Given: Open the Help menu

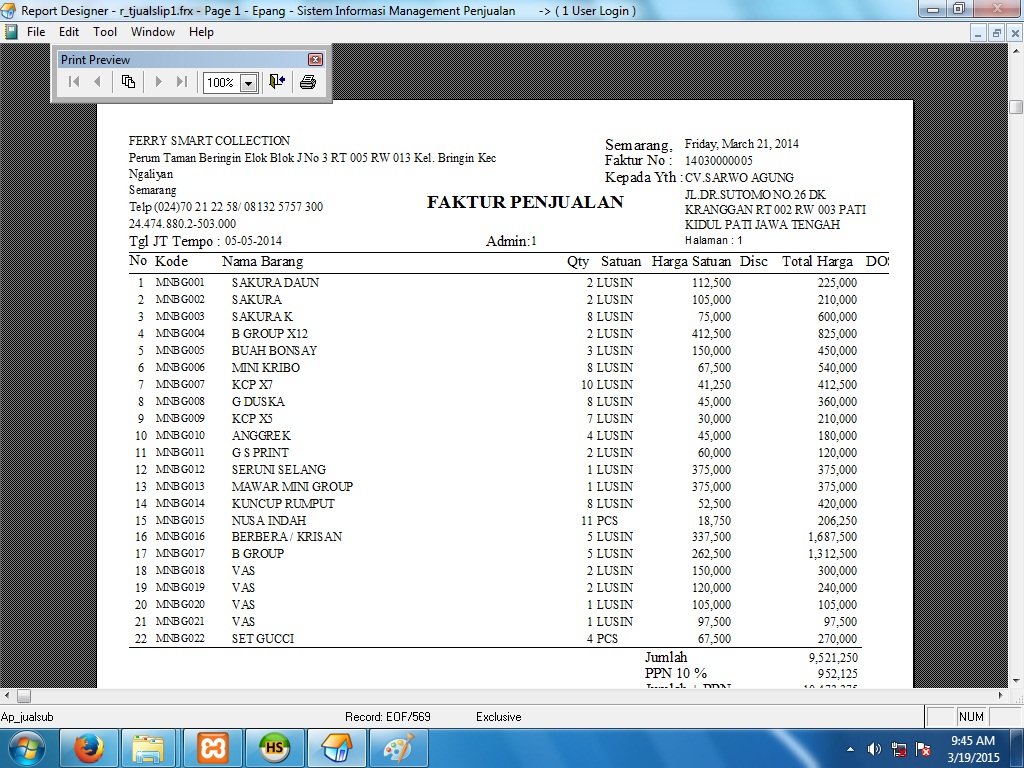Looking at the screenshot, I should (x=201, y=32).
